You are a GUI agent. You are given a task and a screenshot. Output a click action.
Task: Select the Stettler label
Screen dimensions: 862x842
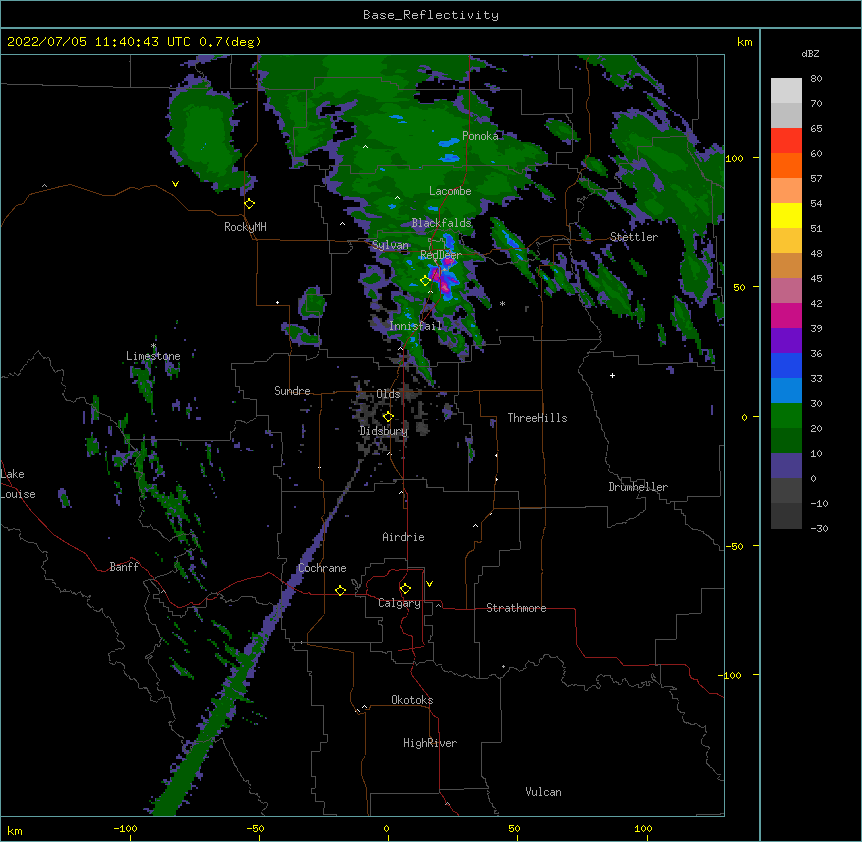pyautogui.click(x=634, y=237)
